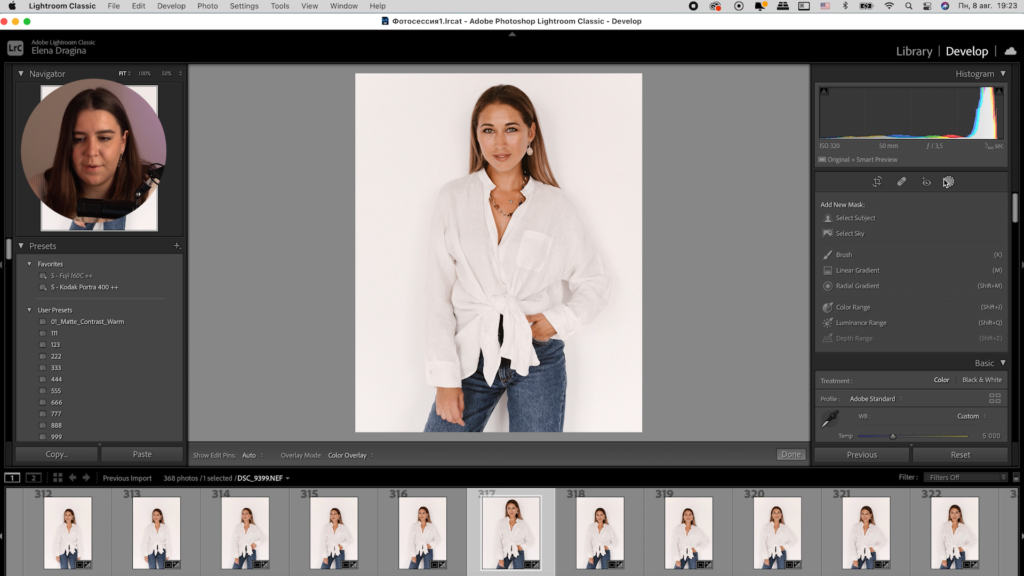Pick the White Balance eyedropper

(828, 421)
